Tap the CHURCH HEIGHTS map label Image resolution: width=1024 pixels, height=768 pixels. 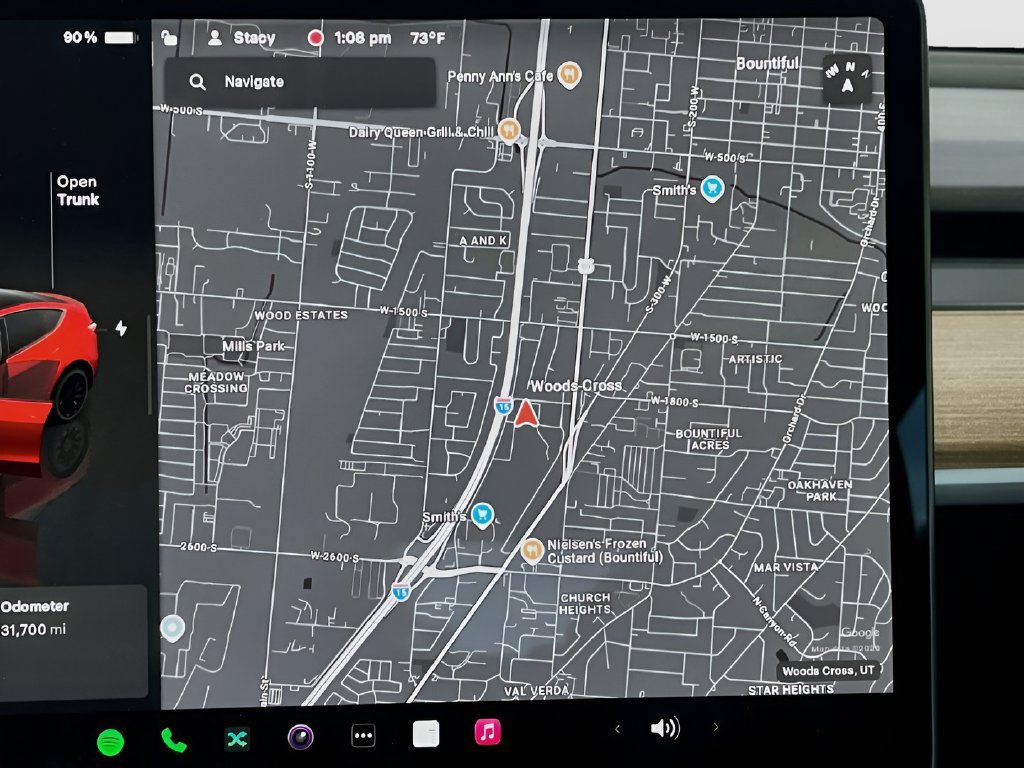click(585, 603)
